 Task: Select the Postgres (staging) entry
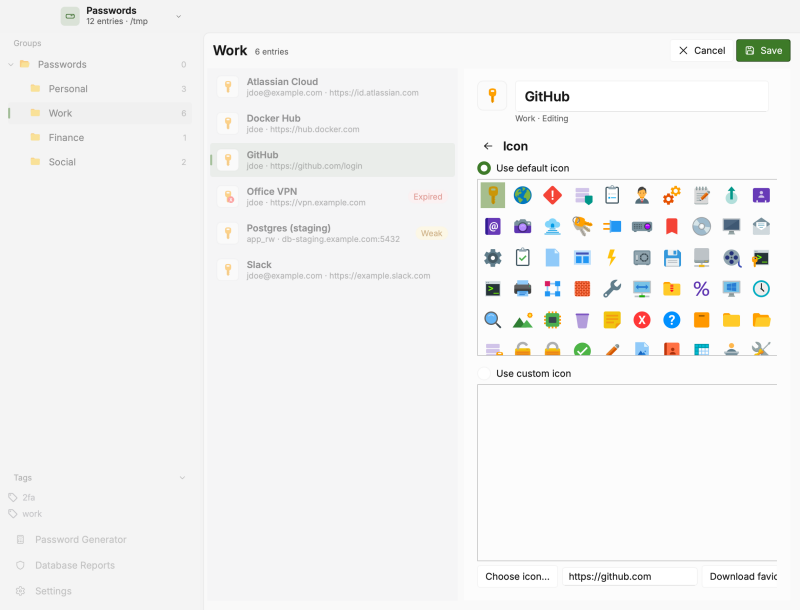(333, 233)
